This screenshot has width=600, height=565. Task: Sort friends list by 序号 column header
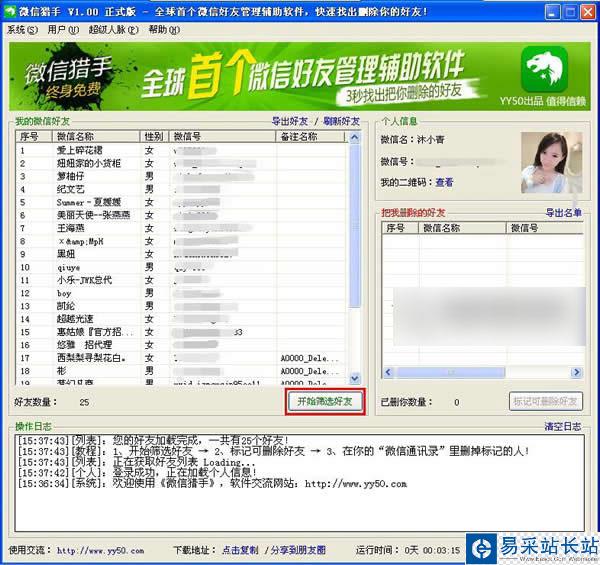pyautogui.click(x=34, y=137)
